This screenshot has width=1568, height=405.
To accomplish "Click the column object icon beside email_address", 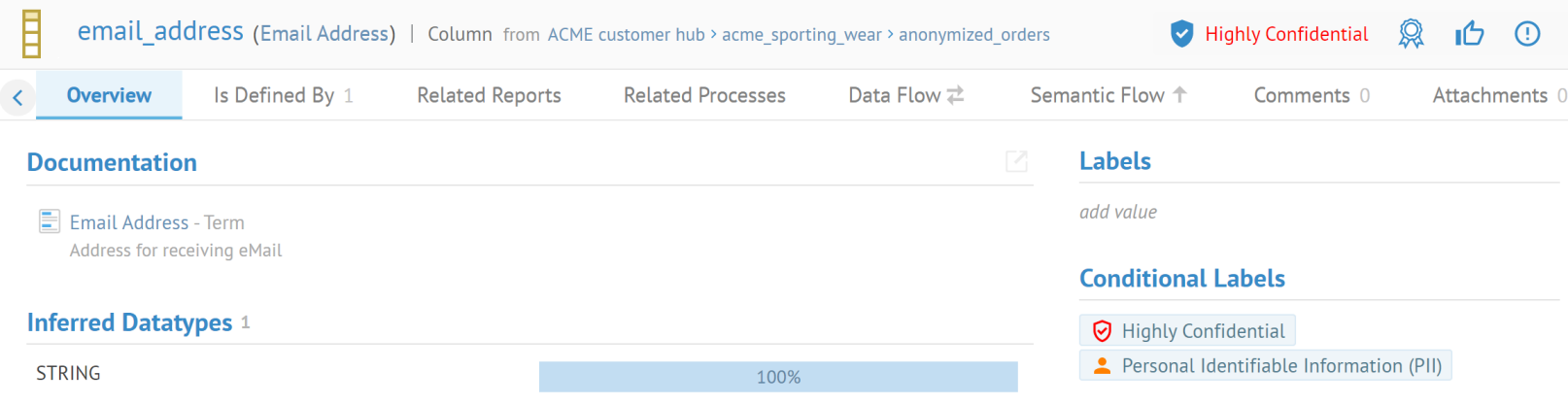I will (x=32, y=34).
